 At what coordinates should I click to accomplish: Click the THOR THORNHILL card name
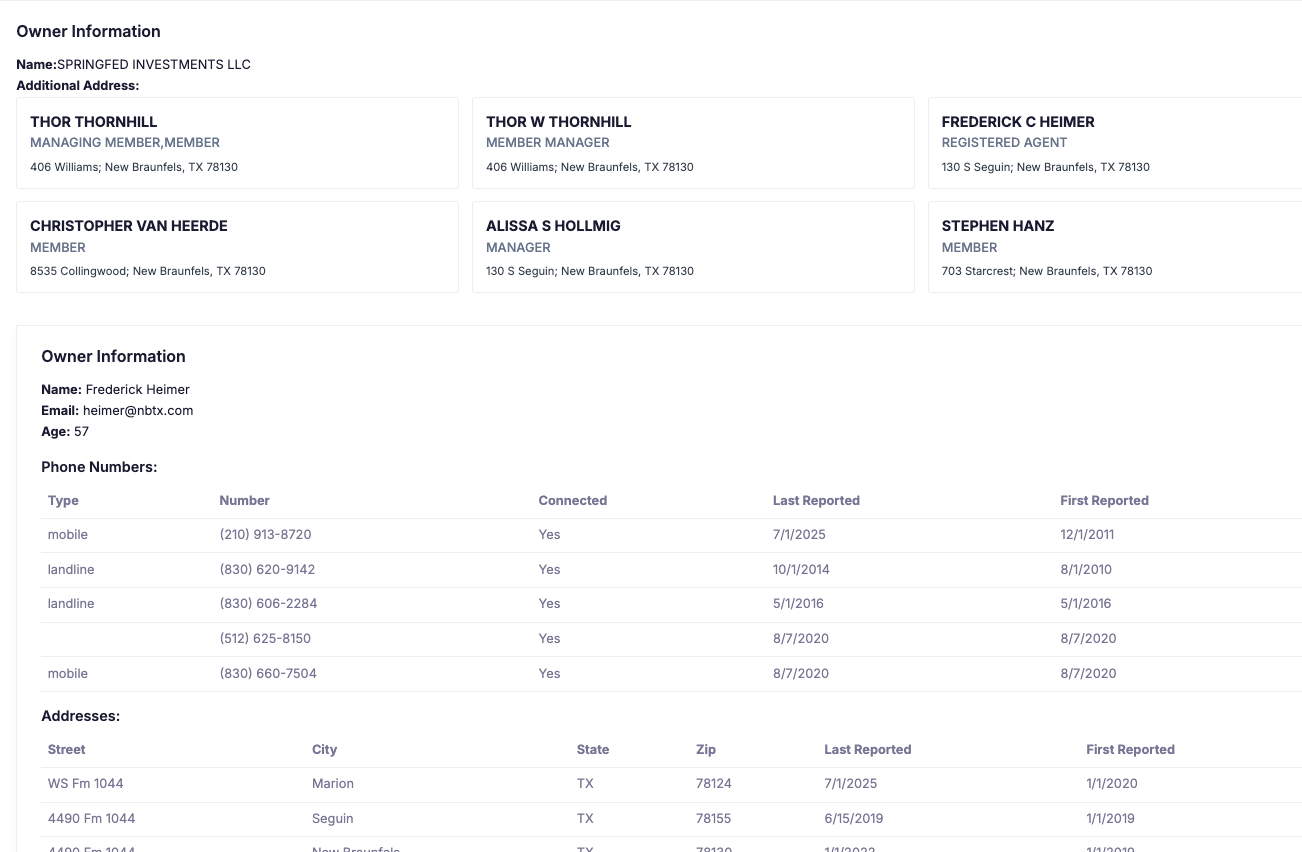94,122
